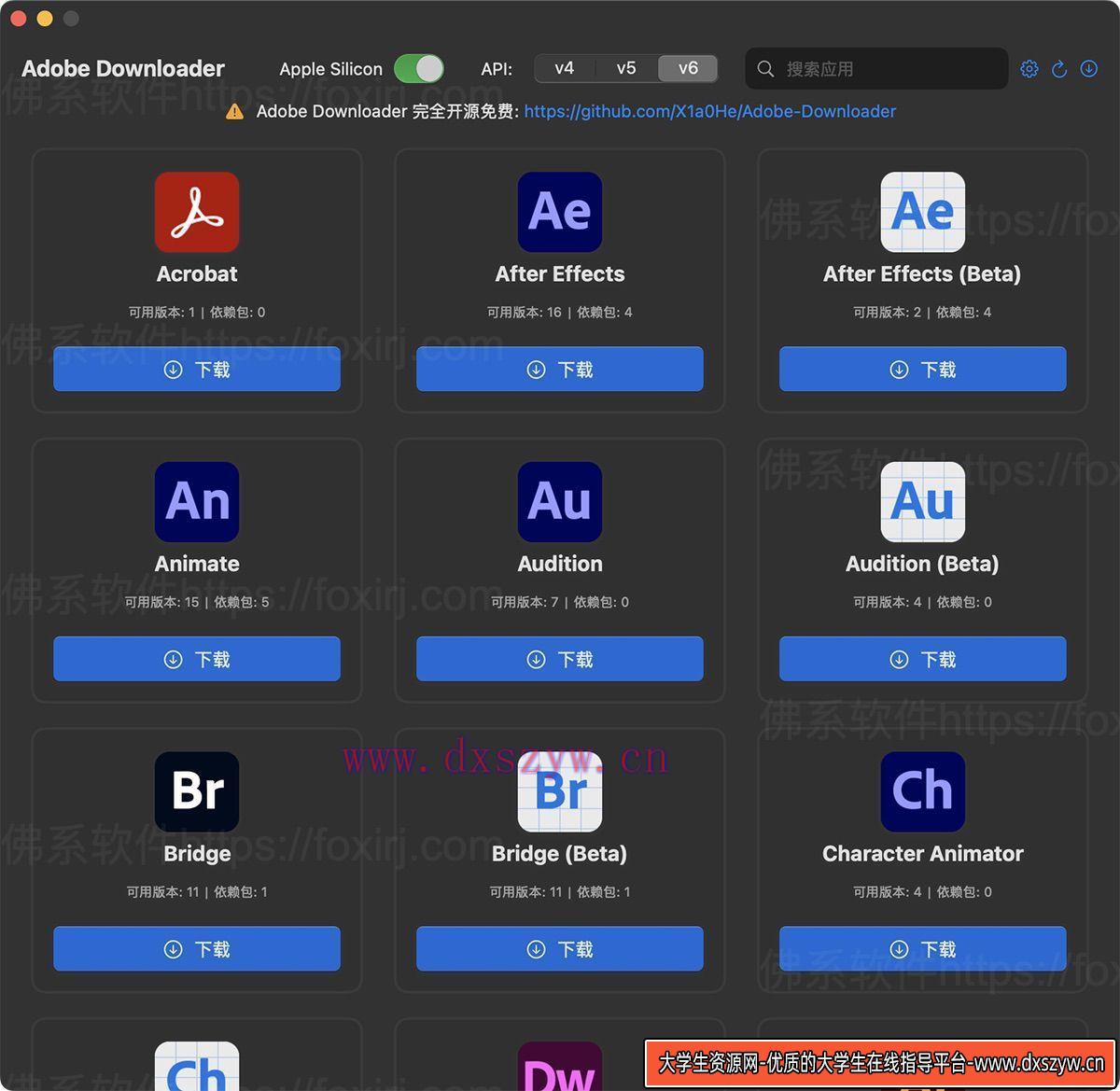This screenshot has width=1120, height=1091.
Task: Click the search magnifier icon
Action: pos(765,69)
